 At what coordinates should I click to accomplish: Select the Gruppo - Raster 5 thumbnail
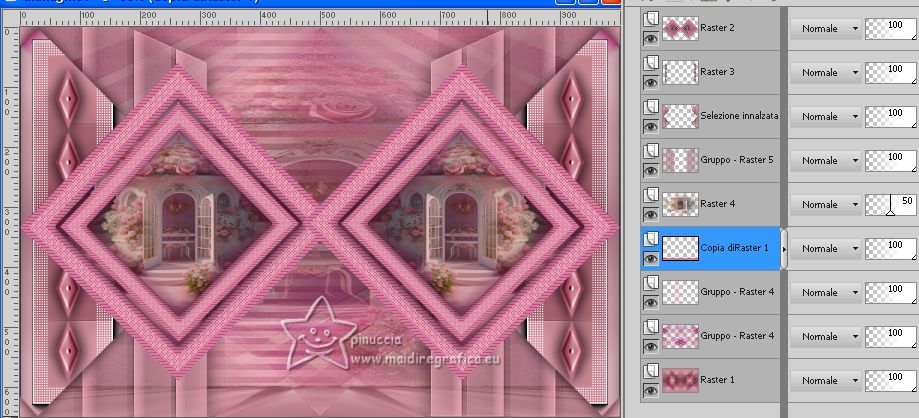[680, 160]
